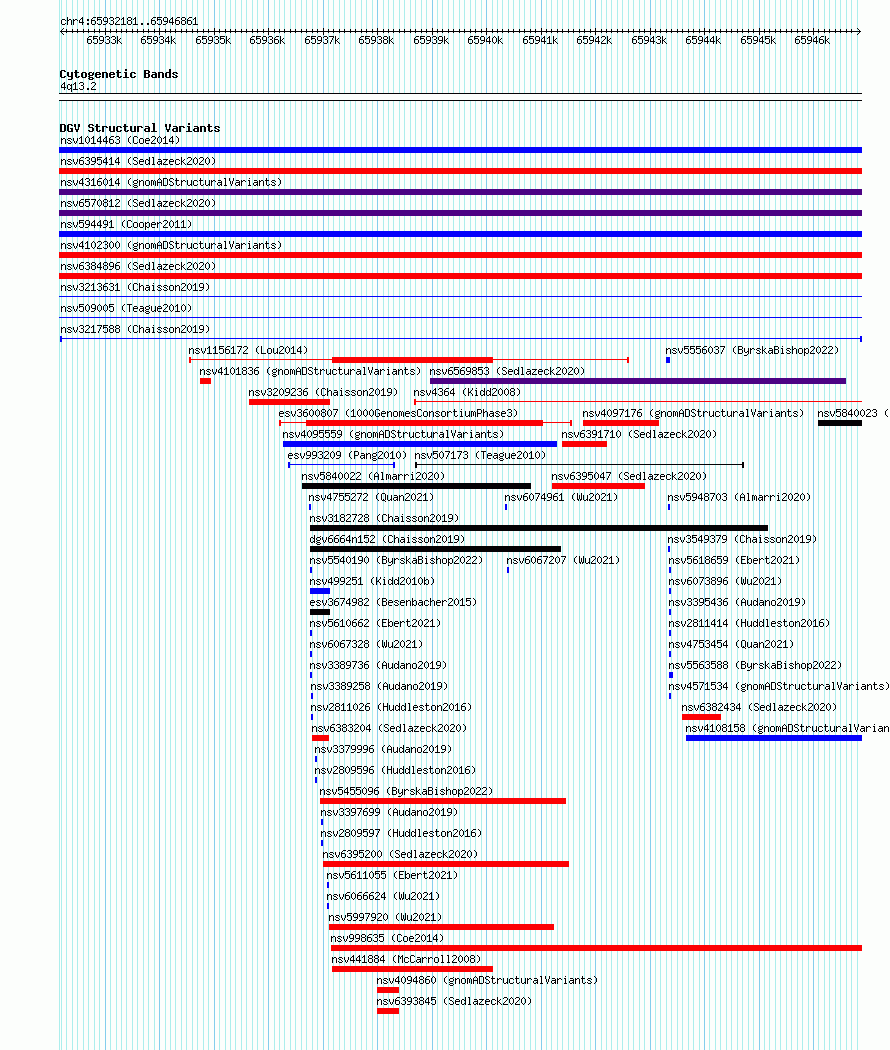The height and width of the screenshot is (1050, 890).
Task: Open nsv6382434 (Sedlazeck2020) variant
Action: (759, 707)
